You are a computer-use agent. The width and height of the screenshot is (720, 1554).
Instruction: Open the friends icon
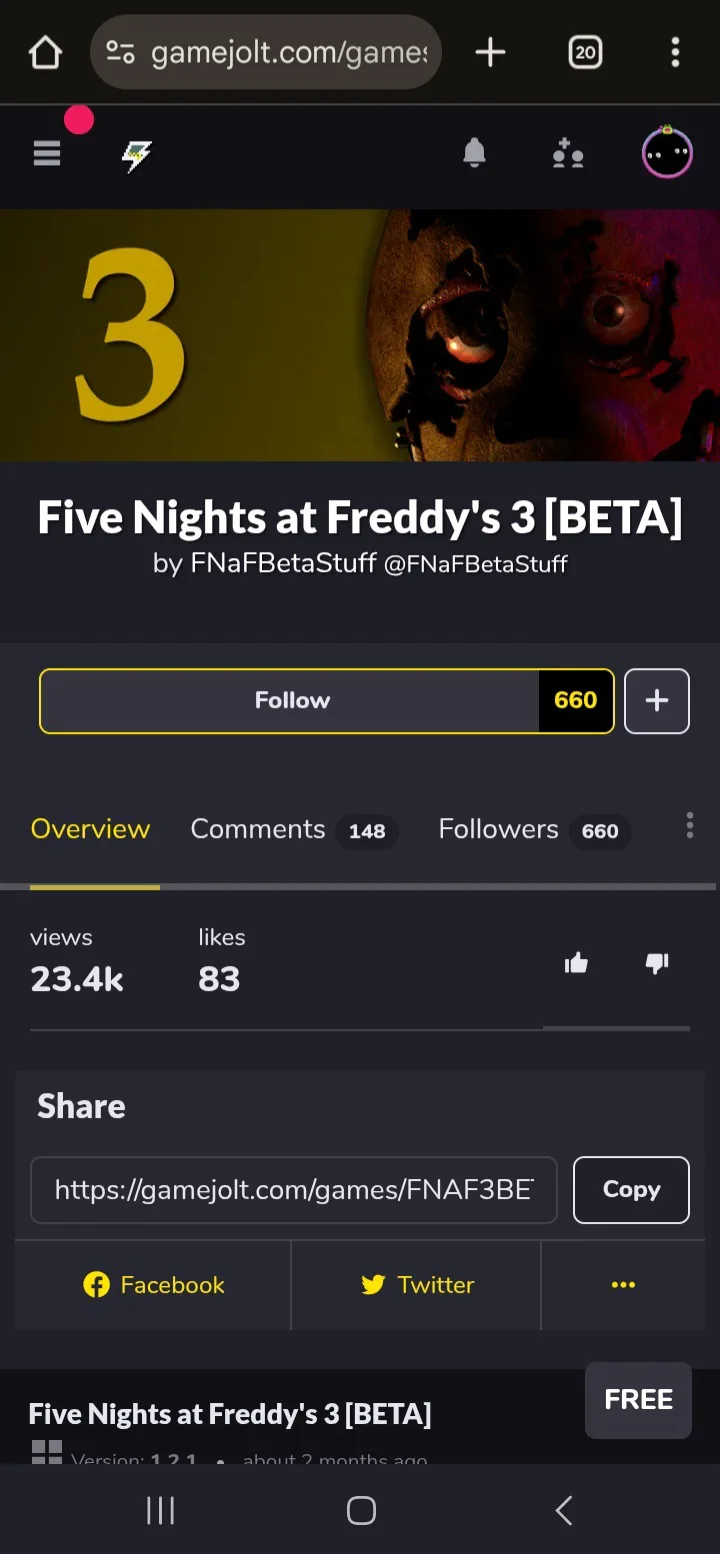(568, 154)
